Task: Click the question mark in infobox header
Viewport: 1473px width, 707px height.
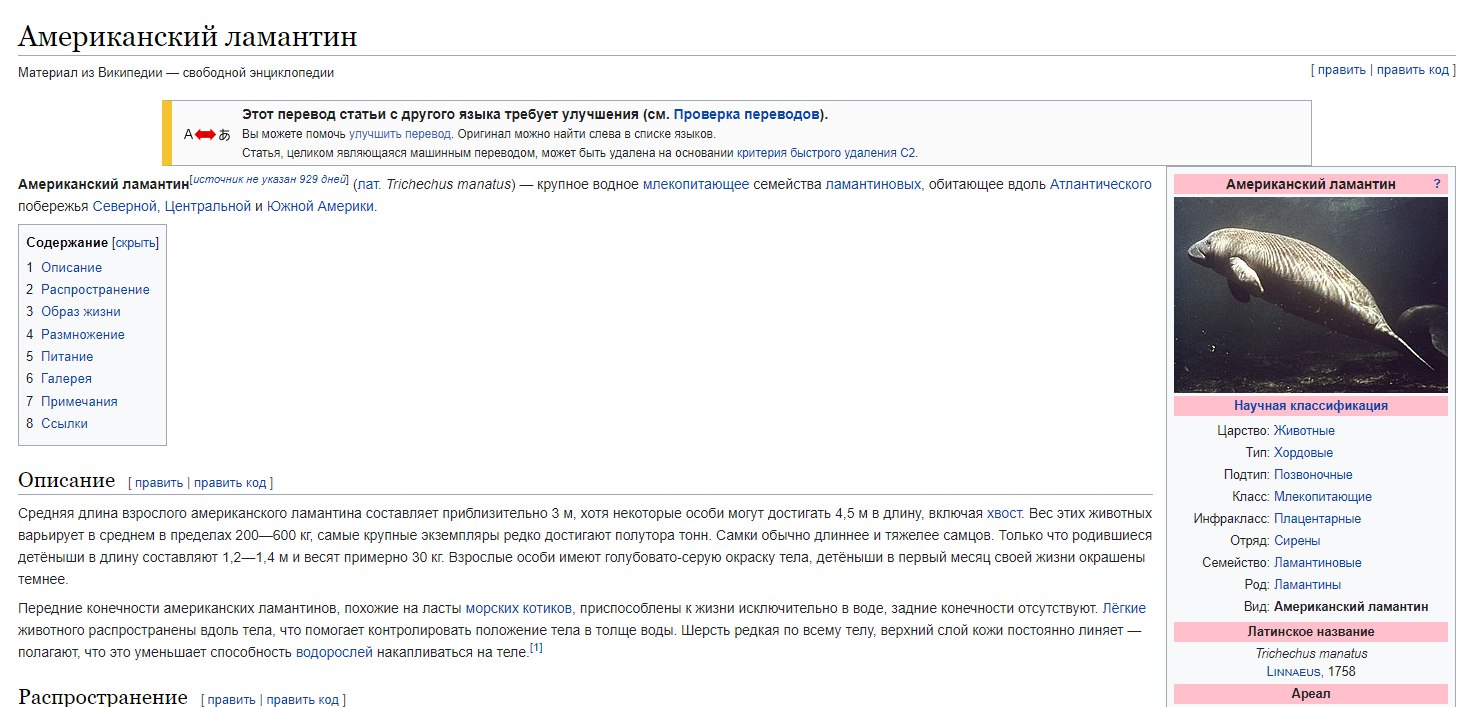Action: [x=1437, y=184]
